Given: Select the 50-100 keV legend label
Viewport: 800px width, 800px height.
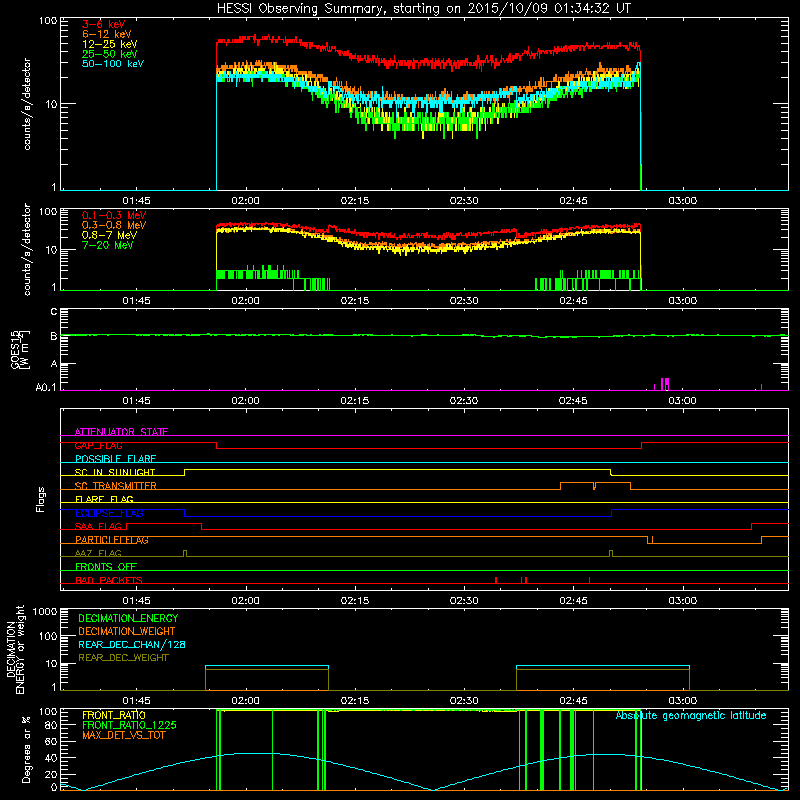Looking at the screenshot, I should 113,64.
